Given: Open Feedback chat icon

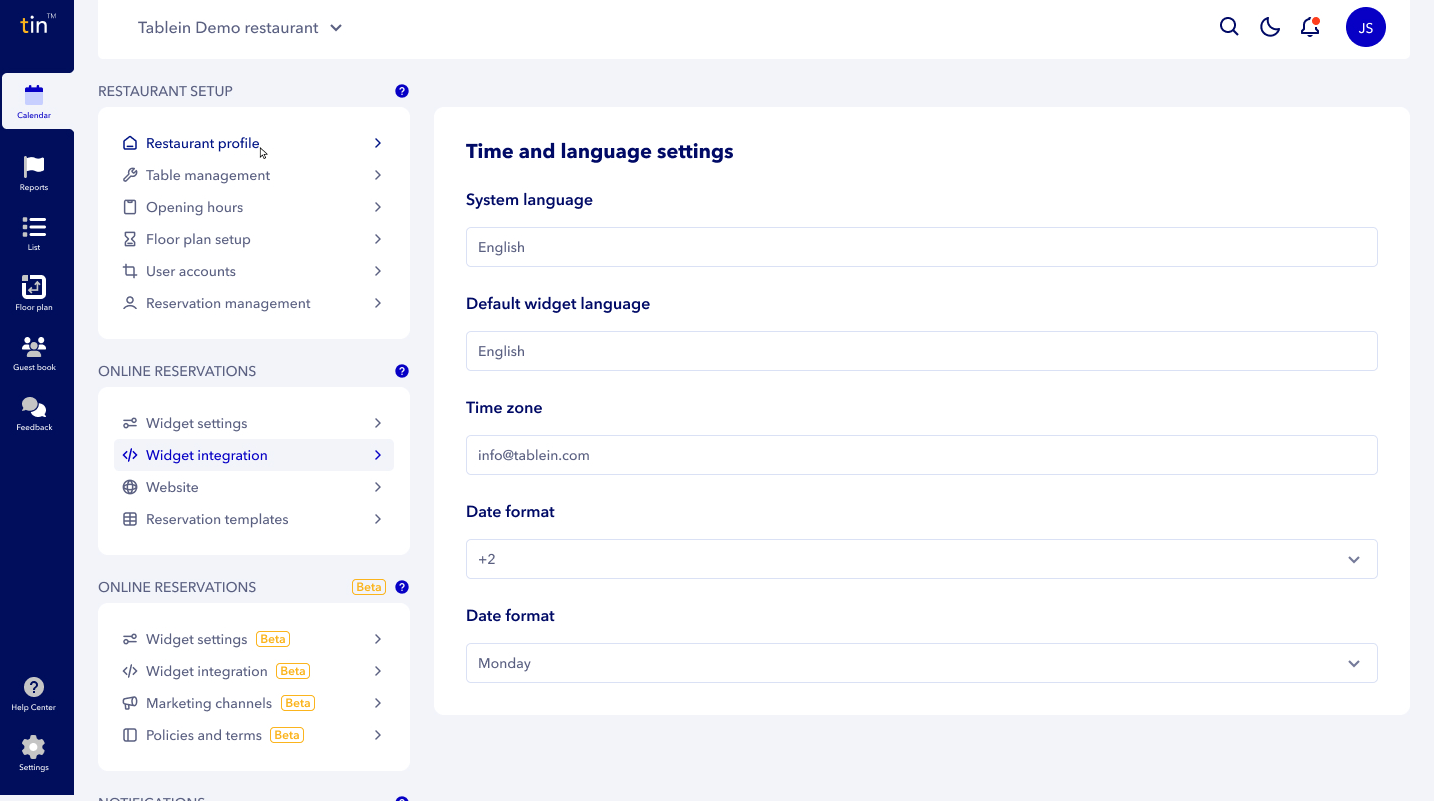Looking at the screenshot, I should coord(34,407).
